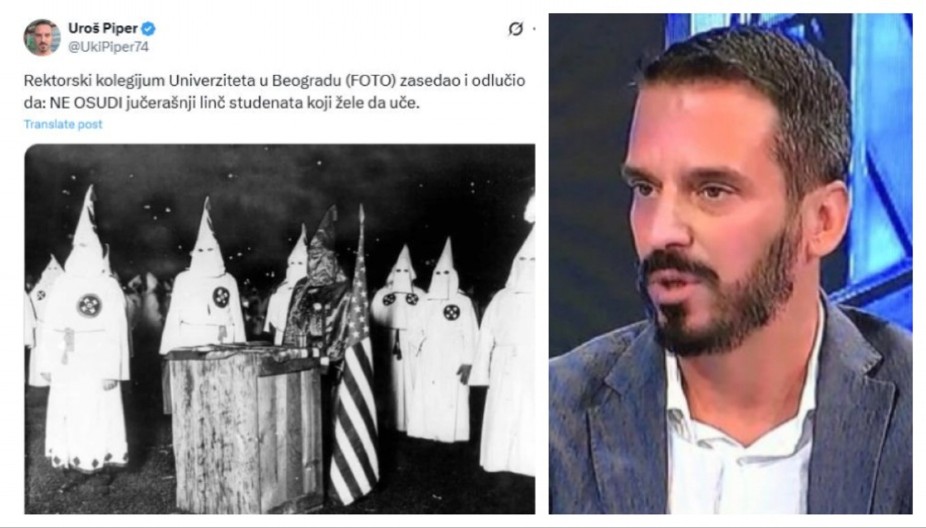Open the Uroš Piper profile avatar
This screenshot has width=926, height=528.
[42, 37]
